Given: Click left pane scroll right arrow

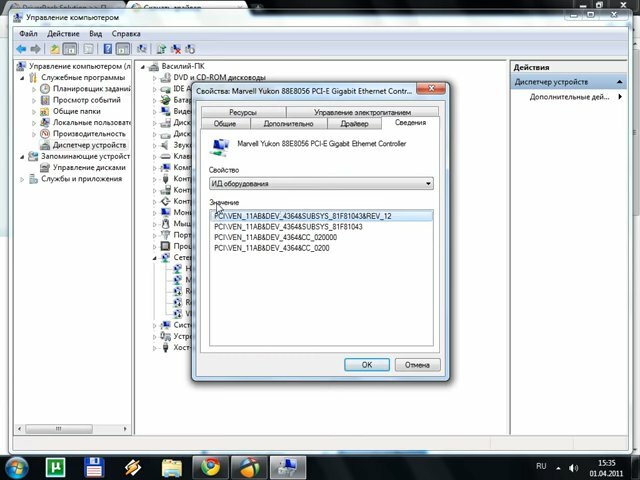Looking at the screenshot, I should [x=125, y=429].
